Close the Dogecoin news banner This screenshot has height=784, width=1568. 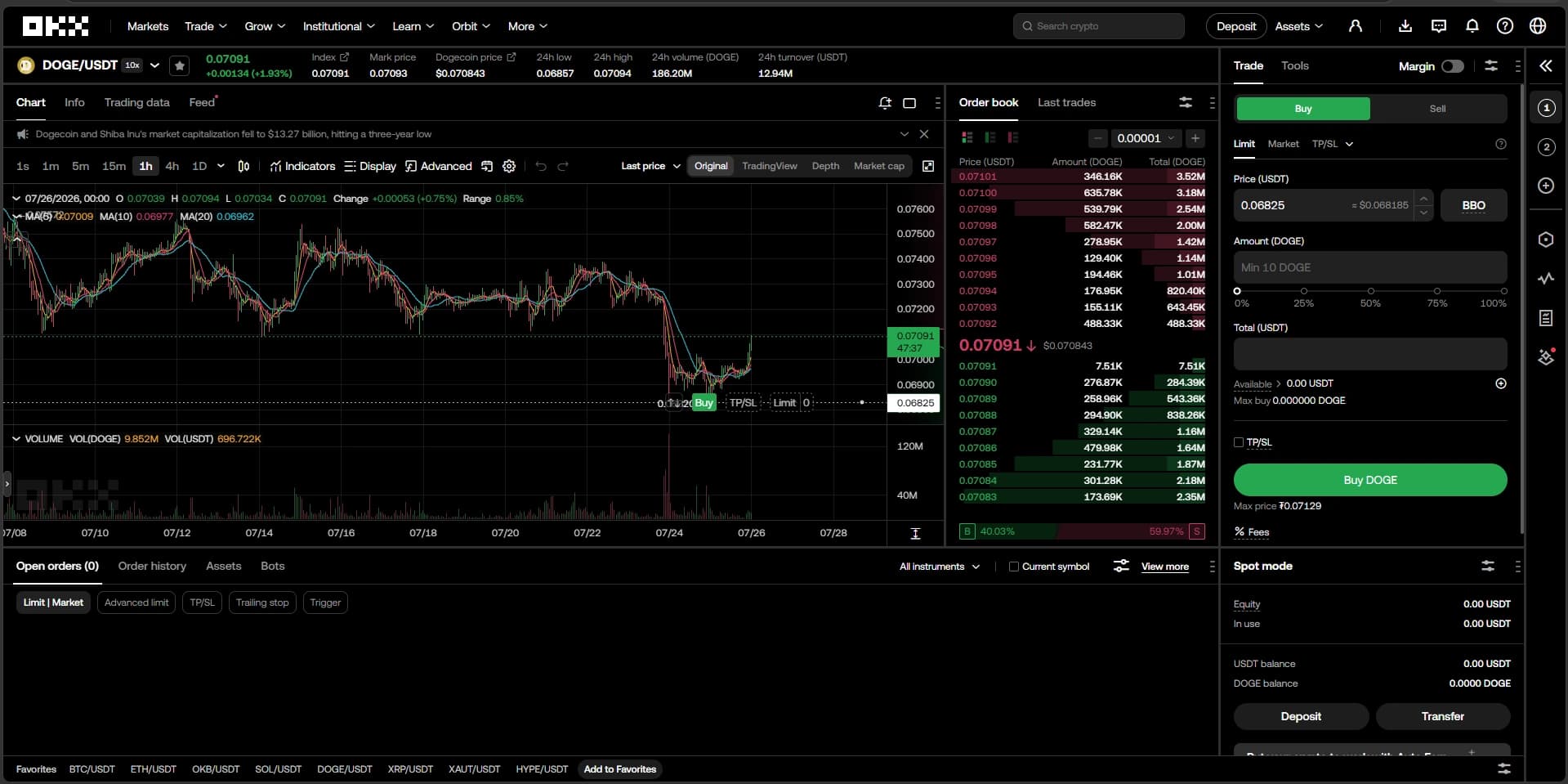(x=924, y=134)
